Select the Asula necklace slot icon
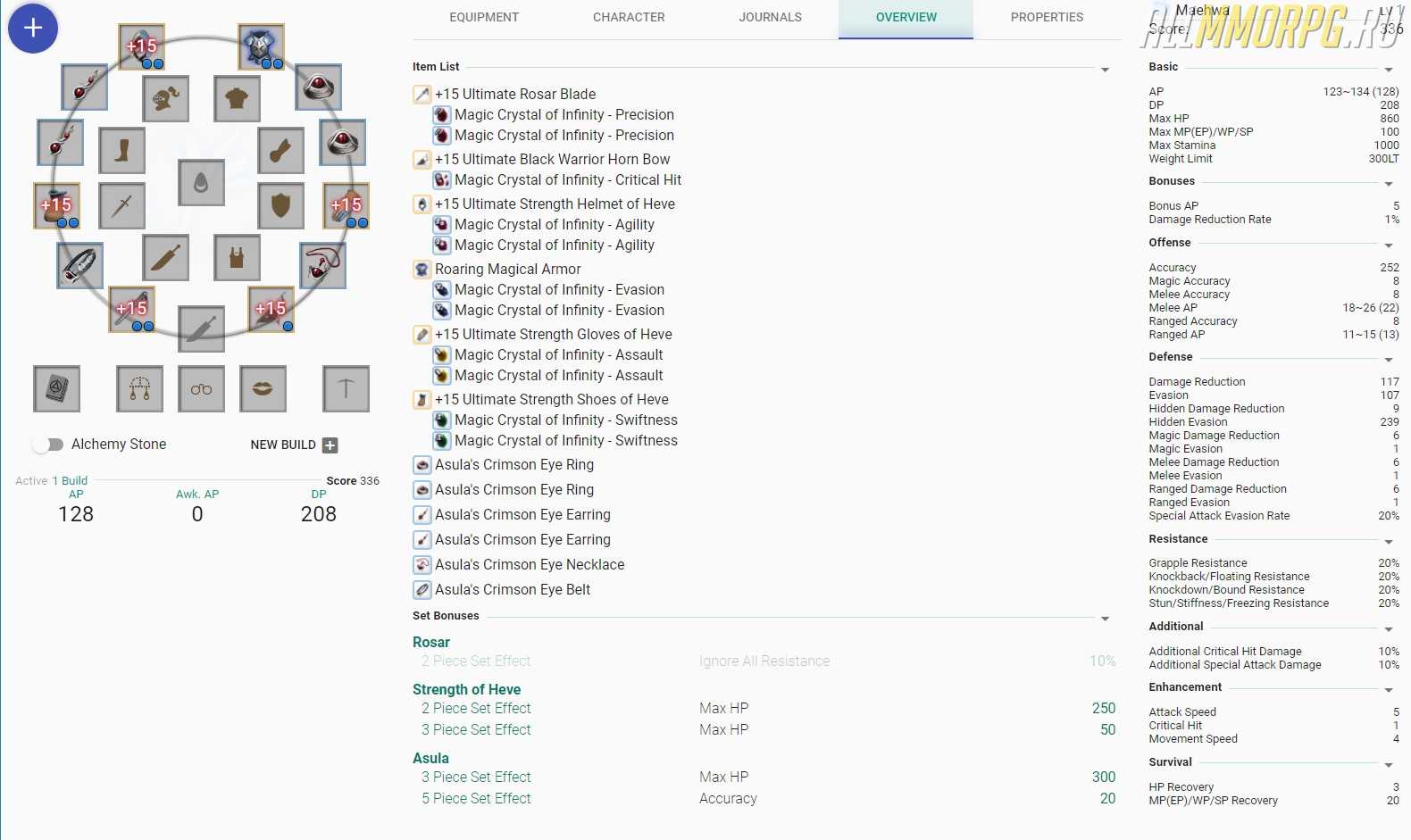 pyautogui.click(x=323, y=265)
